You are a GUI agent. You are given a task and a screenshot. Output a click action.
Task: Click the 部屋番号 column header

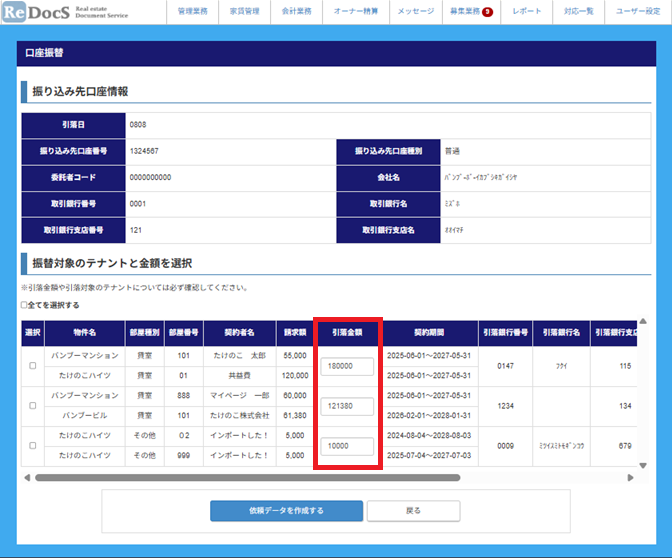183,333
